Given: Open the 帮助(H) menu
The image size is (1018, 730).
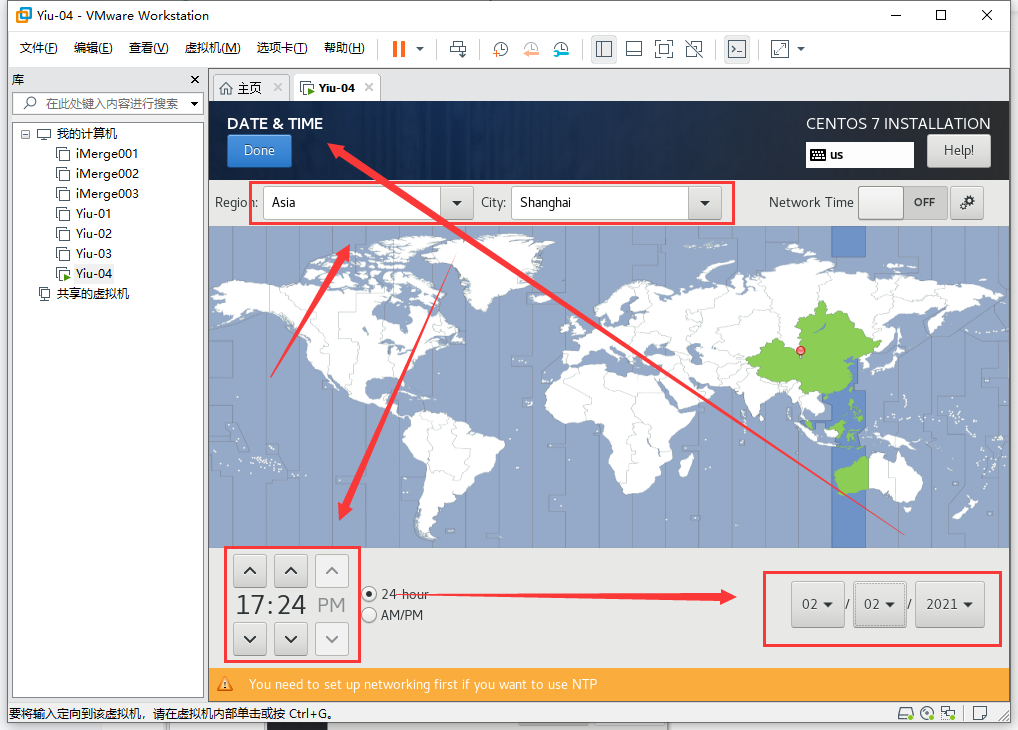Looking at the screenshot, I should point(344,48).
